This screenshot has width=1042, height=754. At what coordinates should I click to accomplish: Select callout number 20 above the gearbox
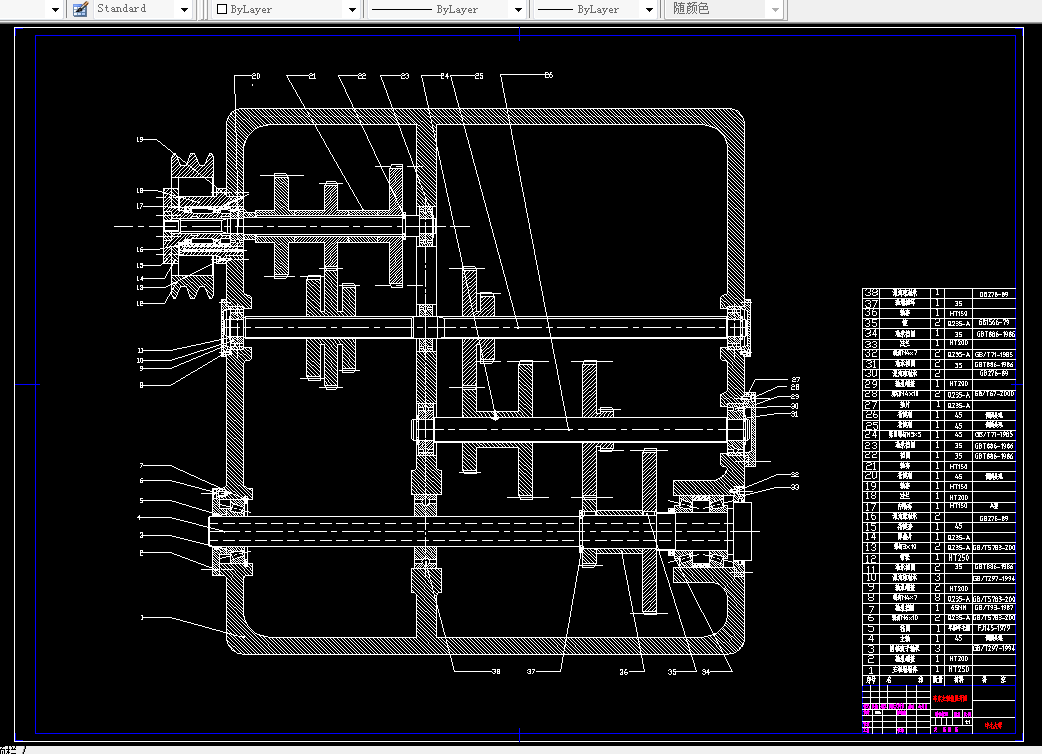(256, 76)
